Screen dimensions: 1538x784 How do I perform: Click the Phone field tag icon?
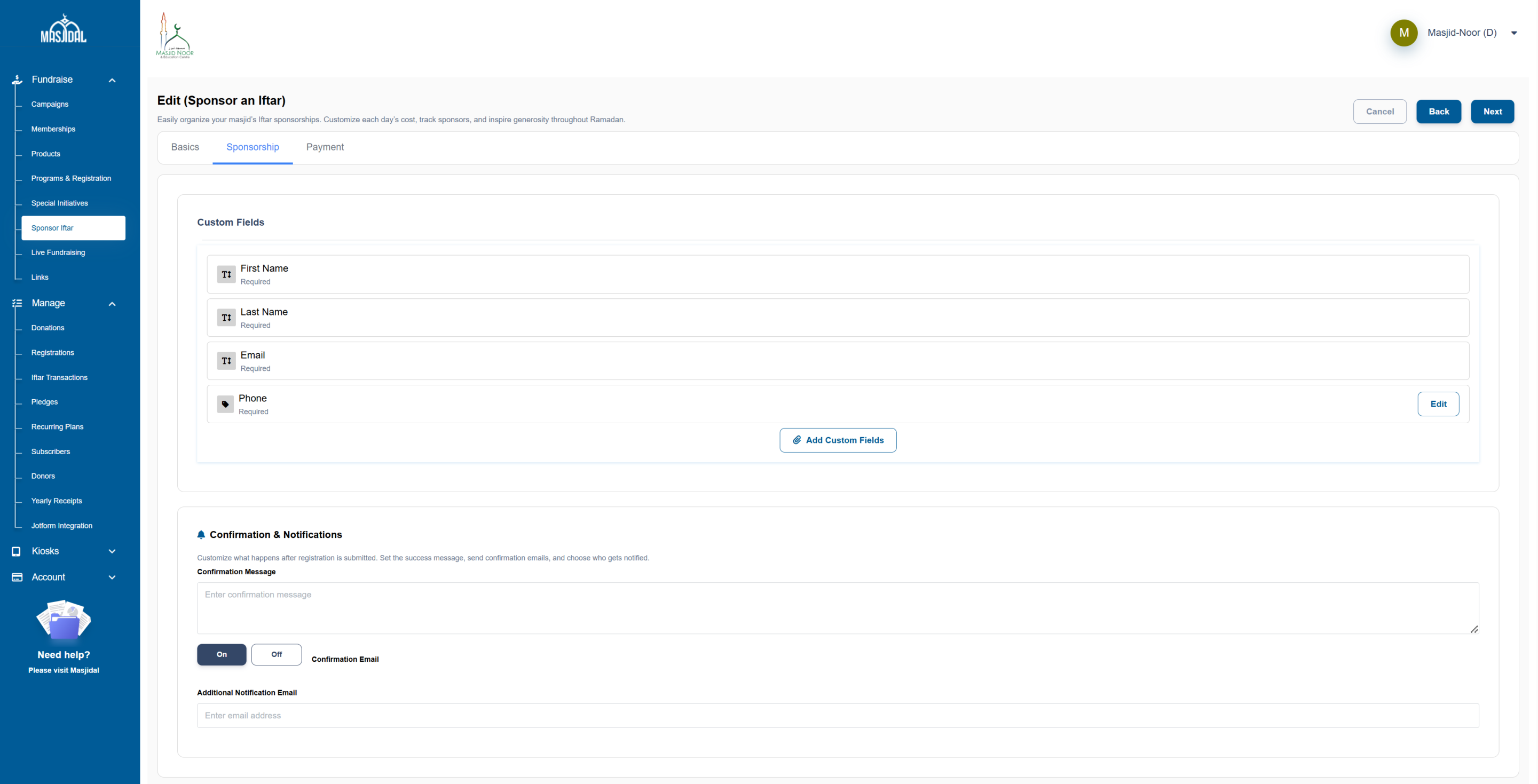click(225, 404)
